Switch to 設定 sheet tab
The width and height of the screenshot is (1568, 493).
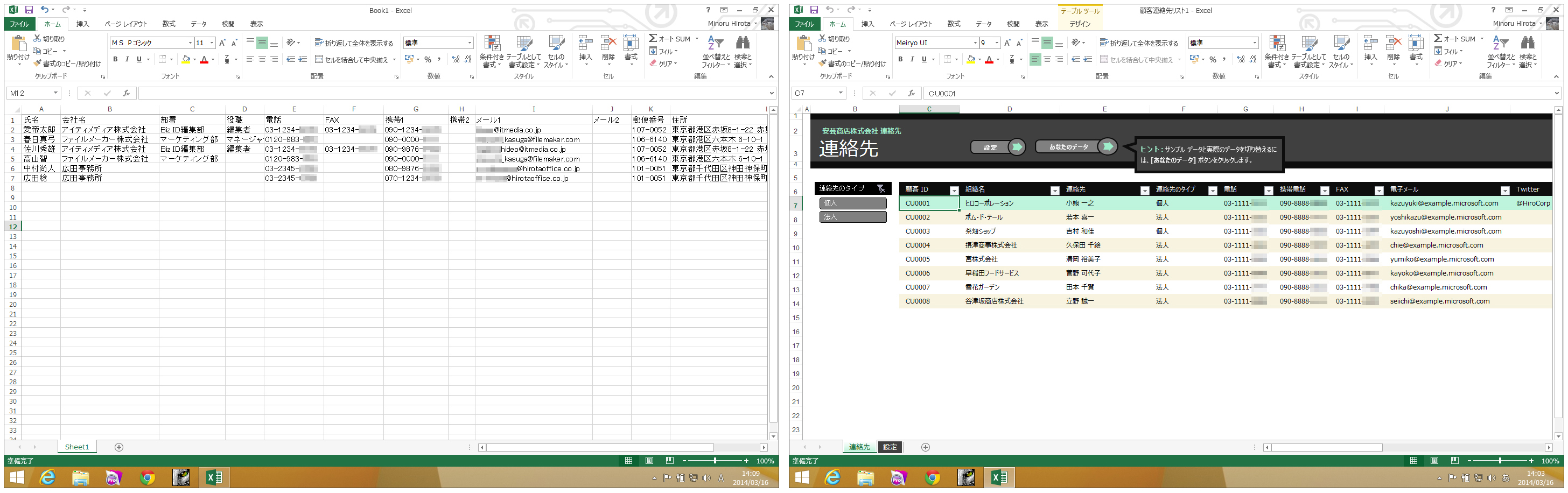pos(890,447)
